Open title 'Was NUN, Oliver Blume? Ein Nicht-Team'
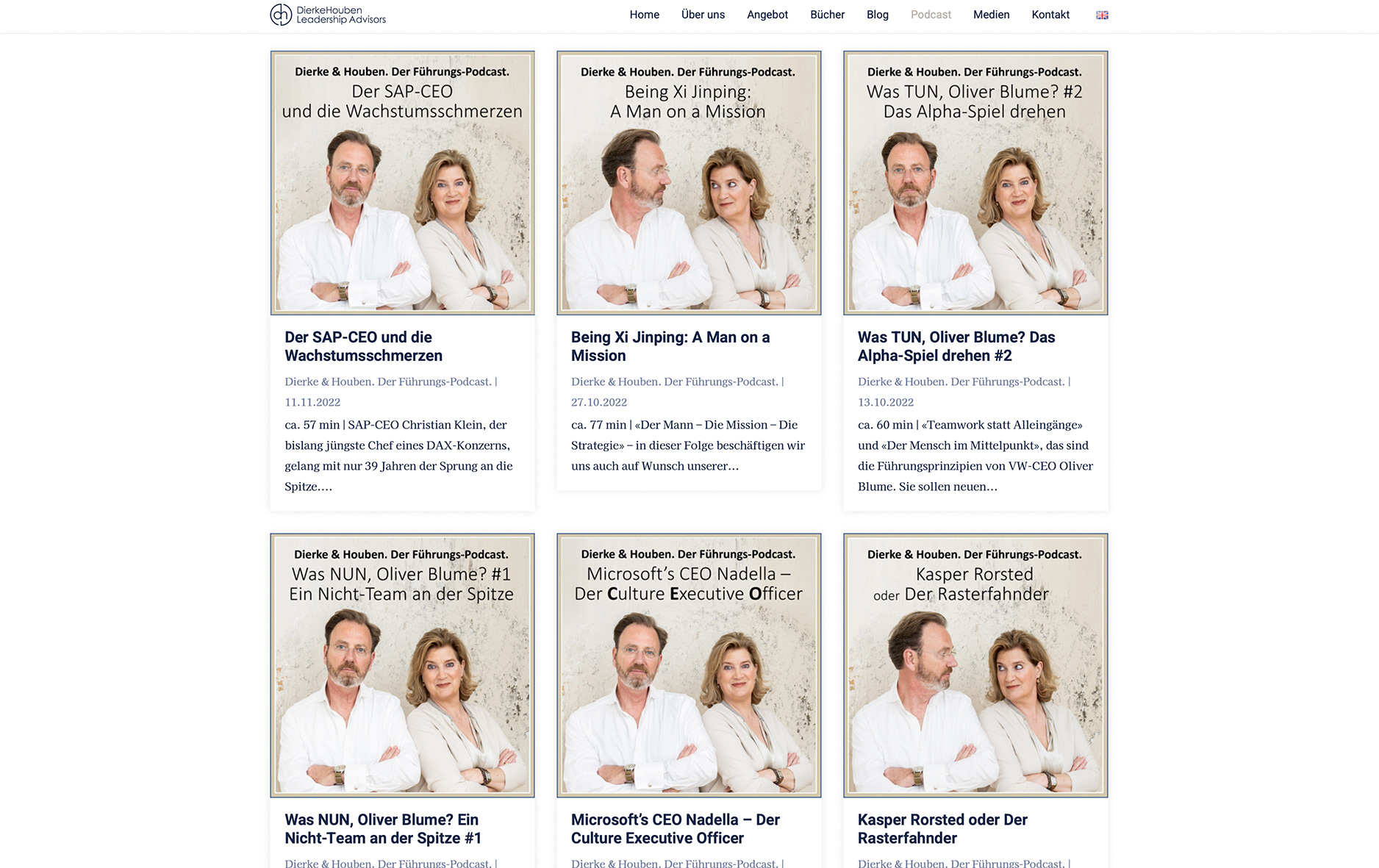The width and height of the screenshot is (1379, 868). click(x=383, y=828)
